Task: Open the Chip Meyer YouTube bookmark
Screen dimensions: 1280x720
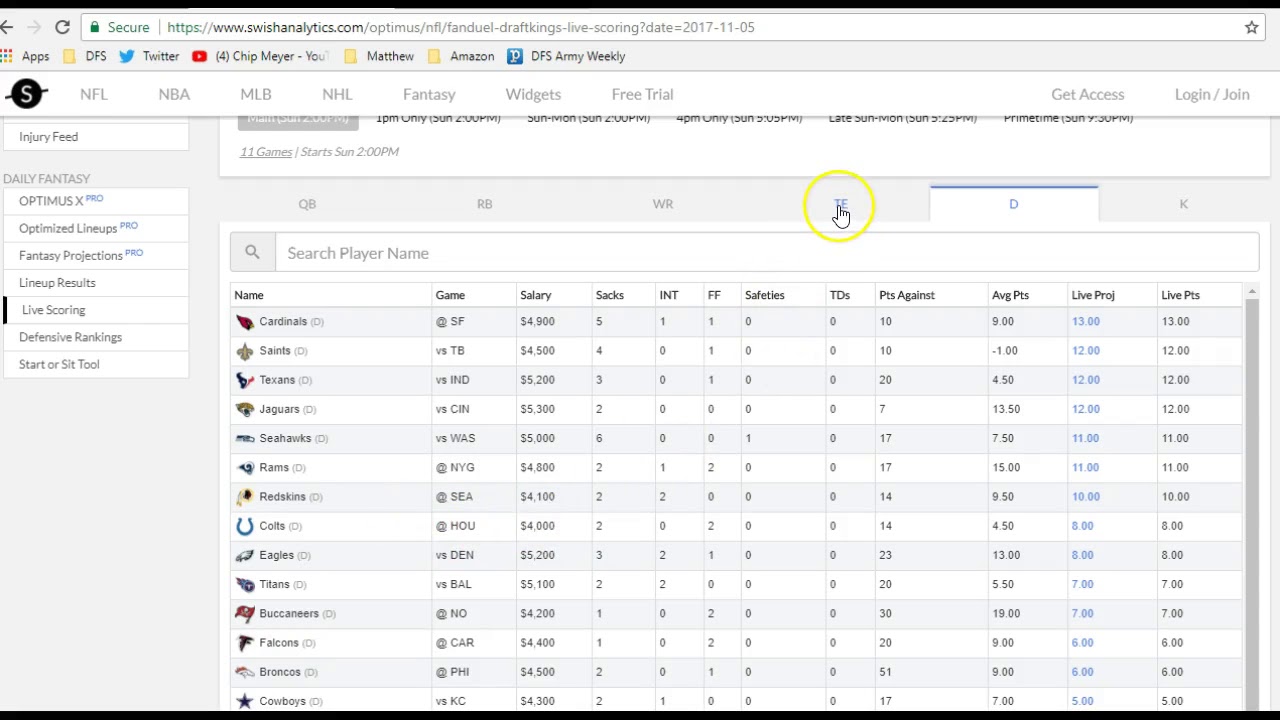Action: click(260, 56)
